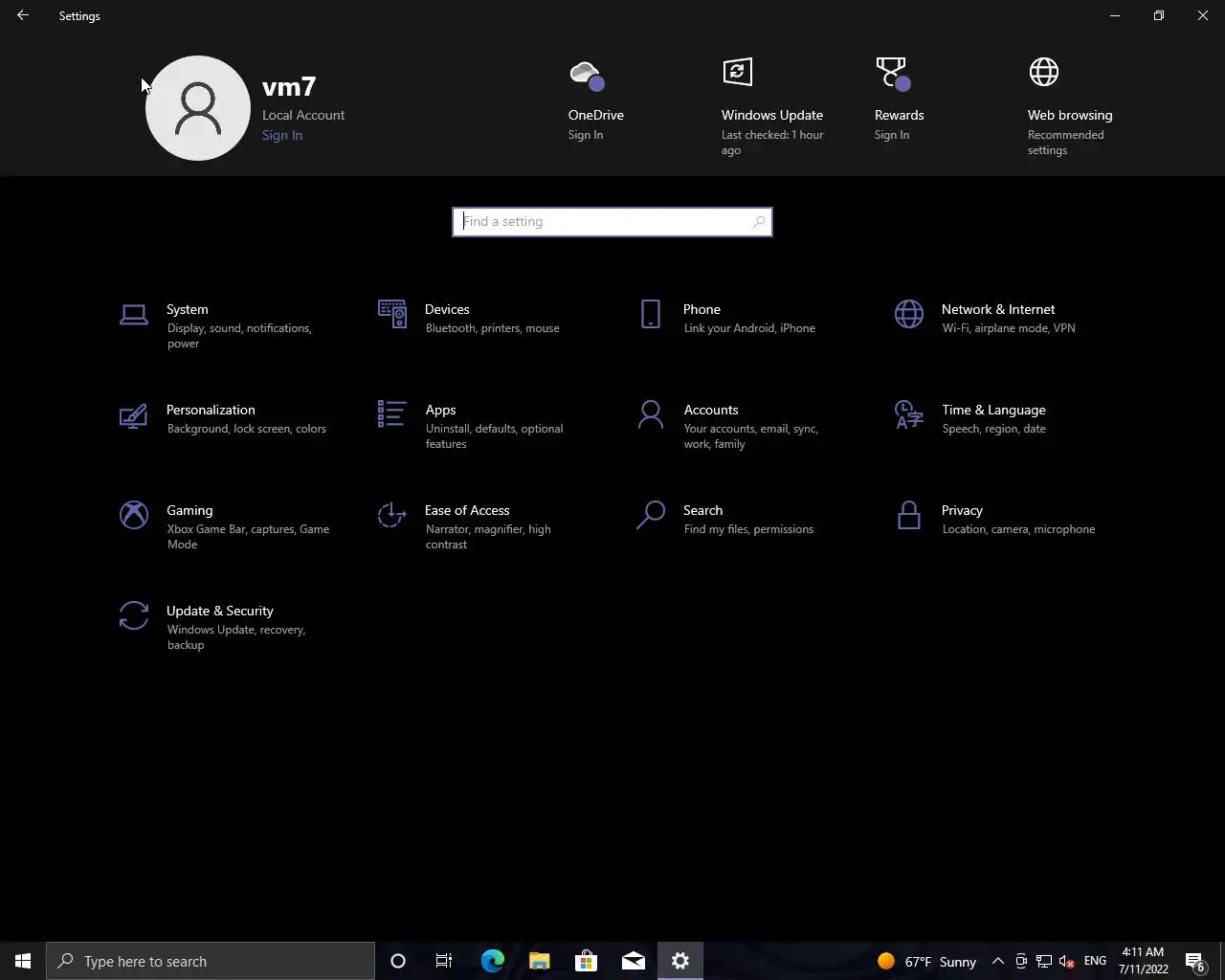Open Microsoft Store from the taskbar
The width and height of the screenshot is (1225, 980).
(587, 961)
